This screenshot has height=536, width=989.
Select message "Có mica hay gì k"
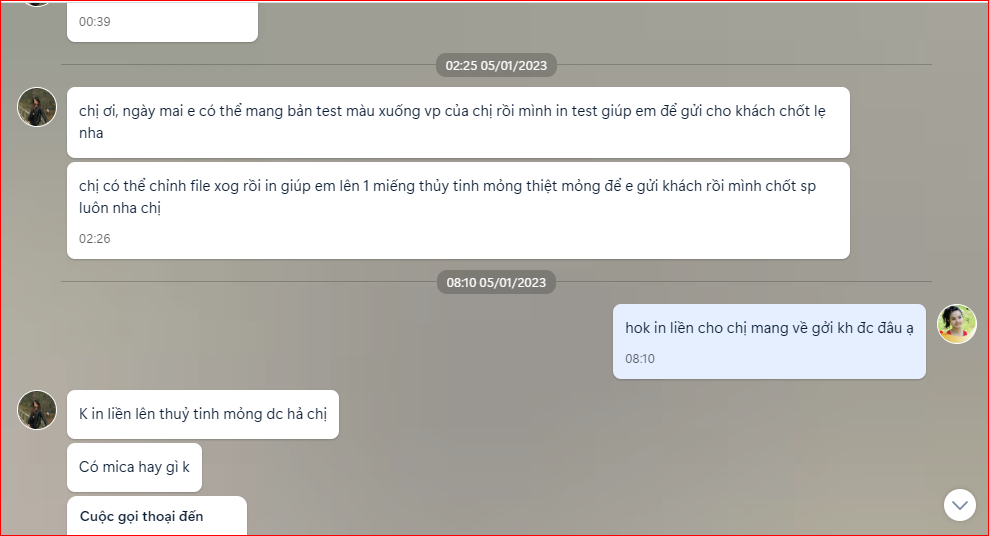click(134, 467)
